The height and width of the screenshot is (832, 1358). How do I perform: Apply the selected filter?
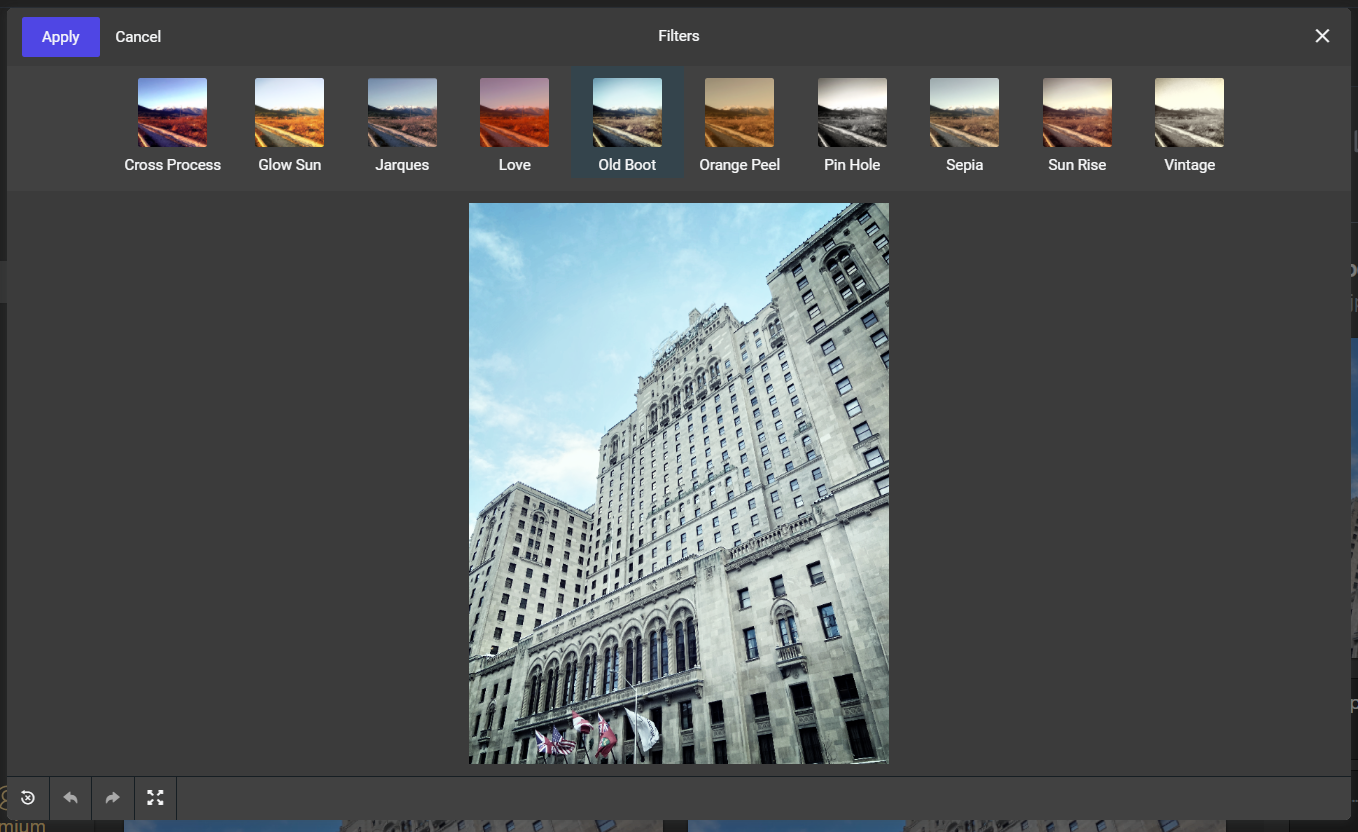tap(61, 37)
